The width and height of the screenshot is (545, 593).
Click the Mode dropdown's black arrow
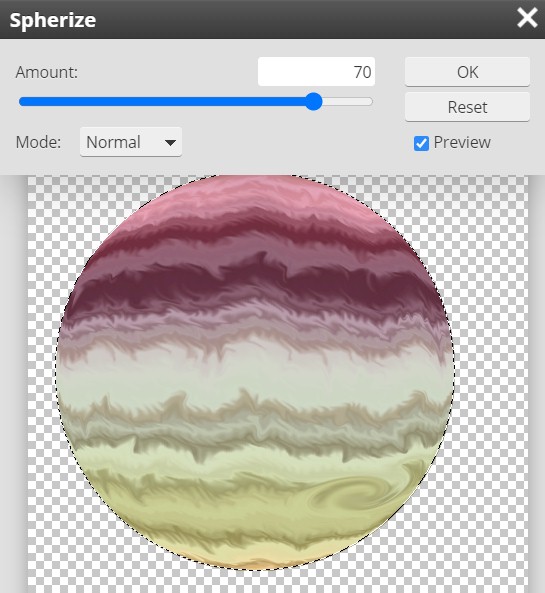170,143
